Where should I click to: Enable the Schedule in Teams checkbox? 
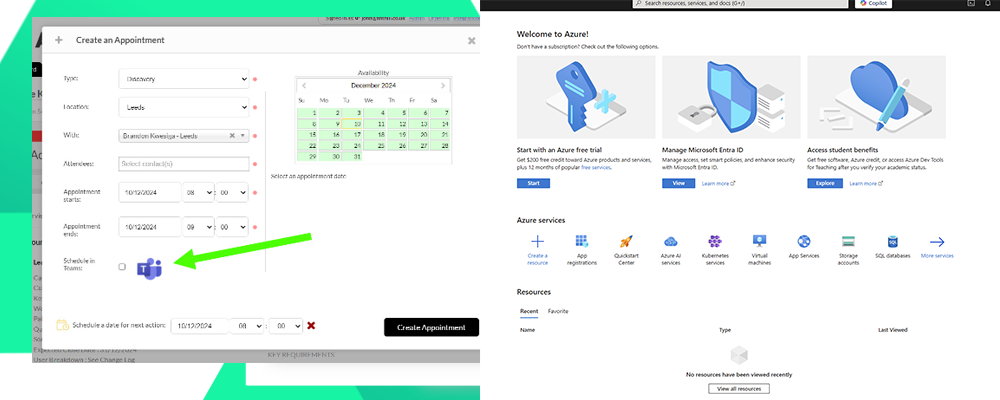point(122,267)
